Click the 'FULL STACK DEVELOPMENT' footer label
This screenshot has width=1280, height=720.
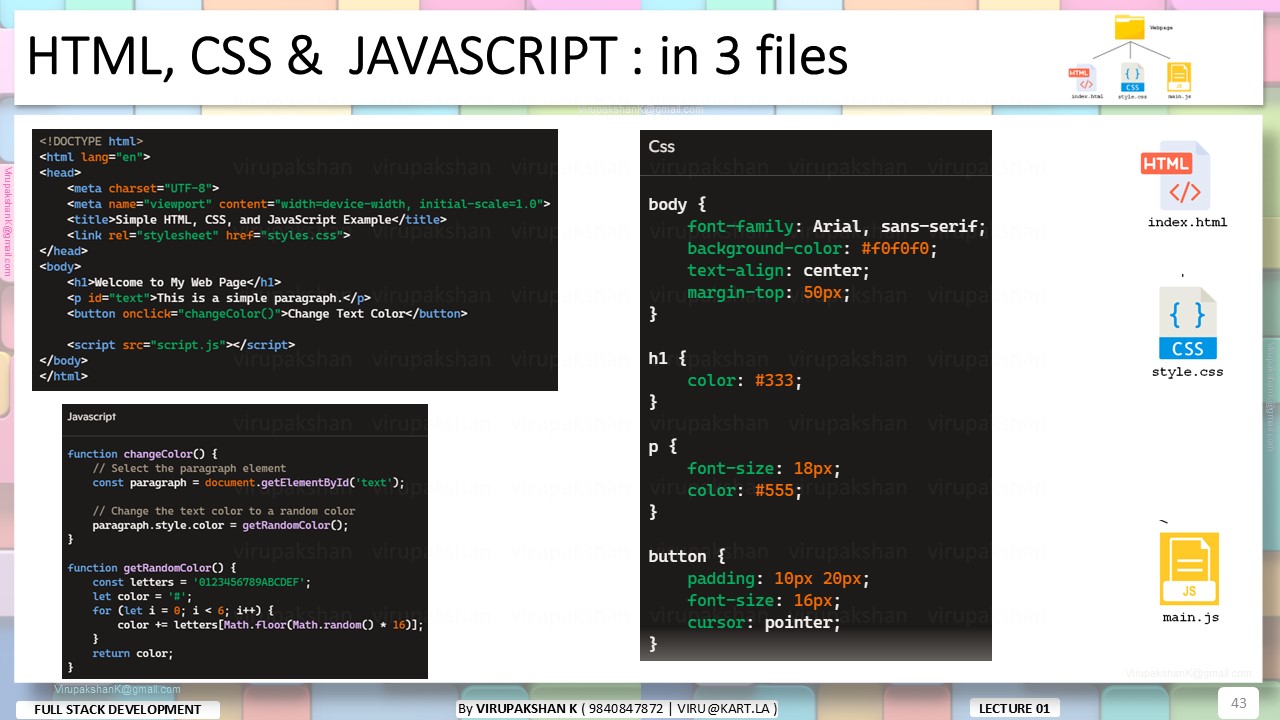(x=118, y=709)
